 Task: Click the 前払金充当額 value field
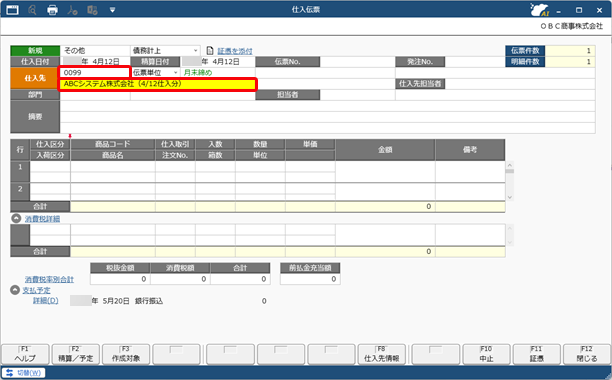pyautogui.click(x=310, y=279)
